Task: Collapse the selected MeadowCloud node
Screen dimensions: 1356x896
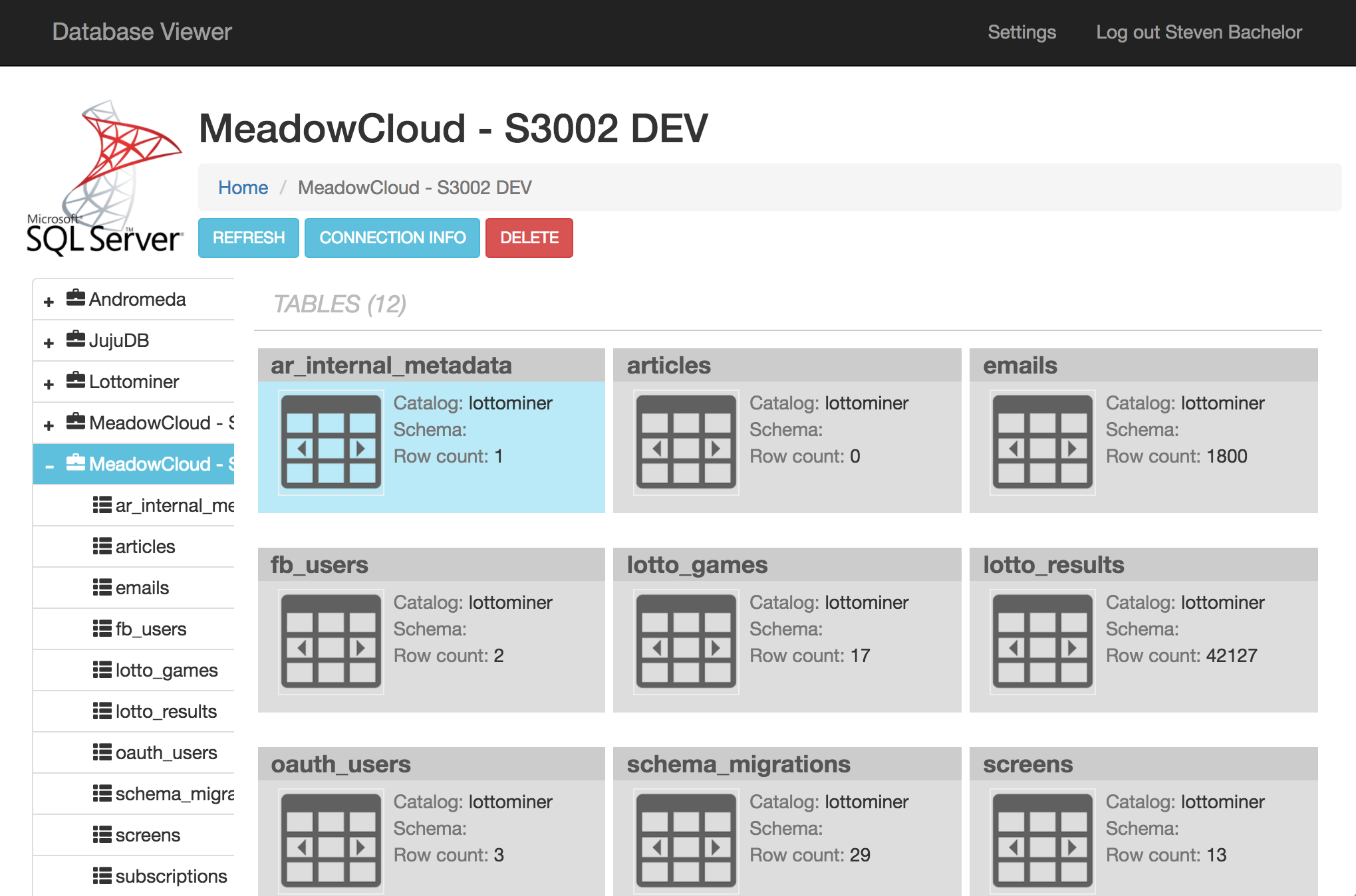Action: [x=49, y=467]
